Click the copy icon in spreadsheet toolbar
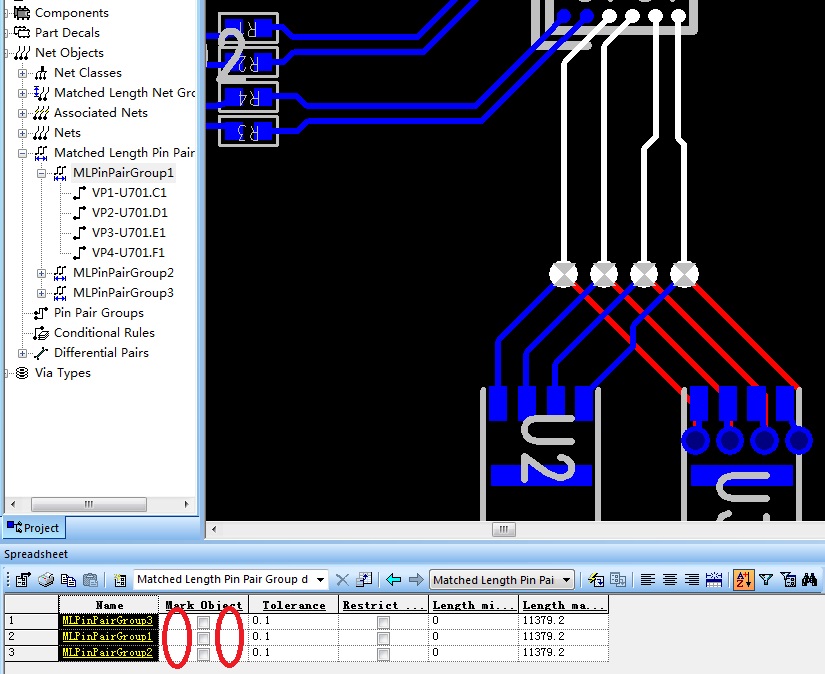 point(68,580)
